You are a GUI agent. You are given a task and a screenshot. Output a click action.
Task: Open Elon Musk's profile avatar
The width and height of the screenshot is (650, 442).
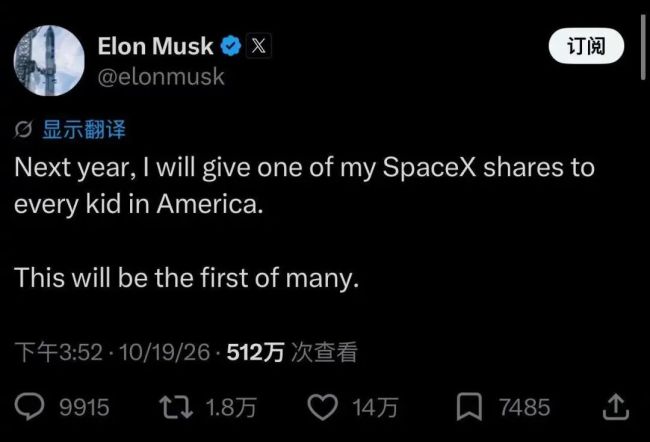[49, 61]
